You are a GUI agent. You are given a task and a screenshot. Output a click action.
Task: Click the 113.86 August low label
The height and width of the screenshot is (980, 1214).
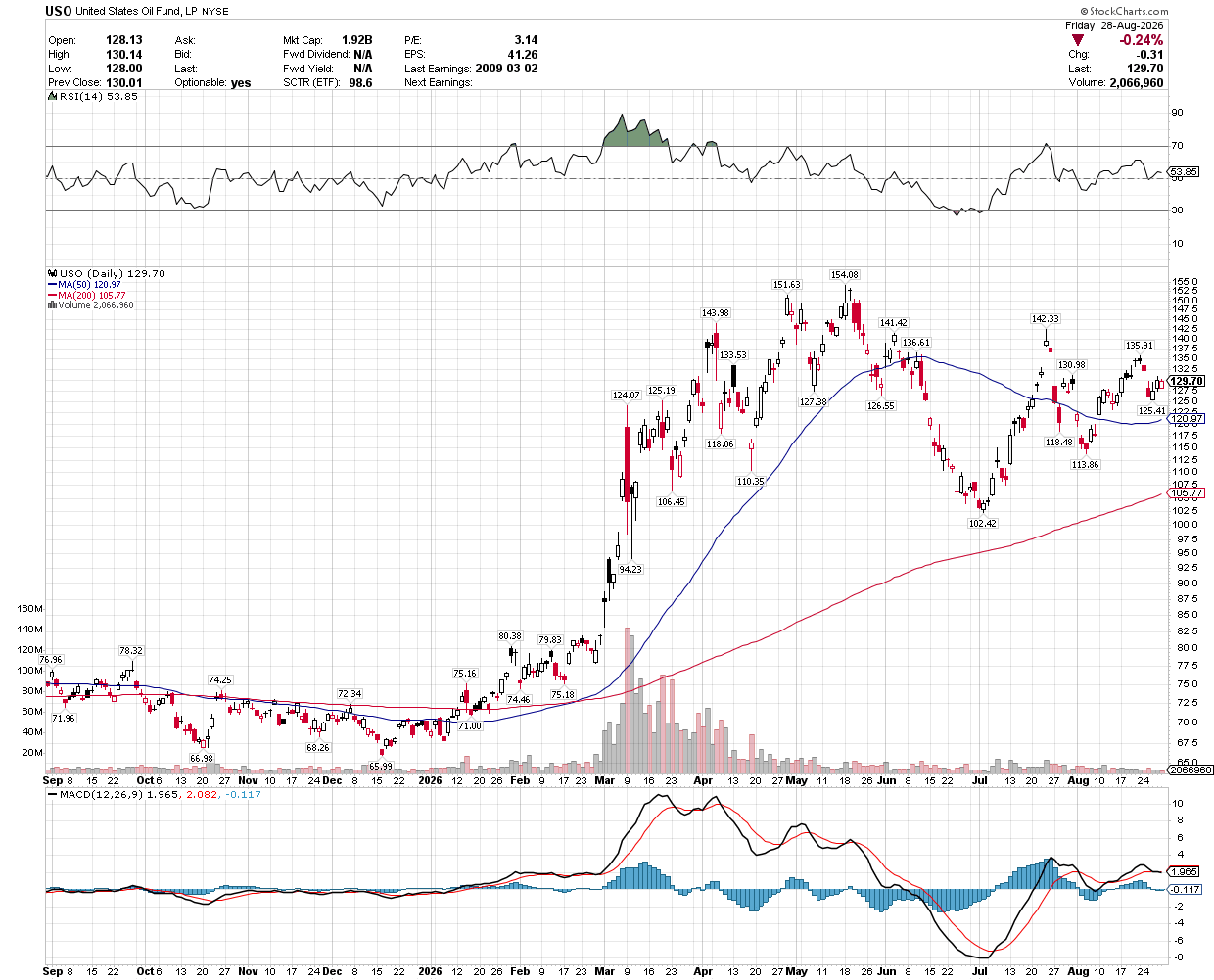(x=1085, y=465)
